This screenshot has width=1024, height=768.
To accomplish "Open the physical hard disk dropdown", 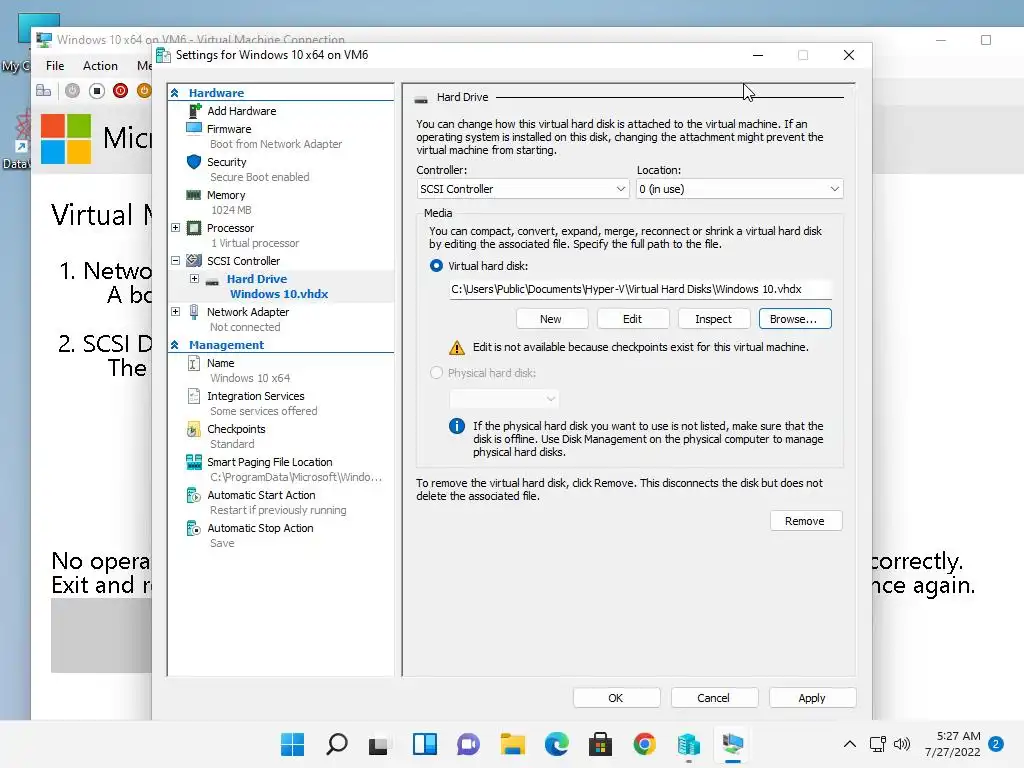I will coord(504,398).
